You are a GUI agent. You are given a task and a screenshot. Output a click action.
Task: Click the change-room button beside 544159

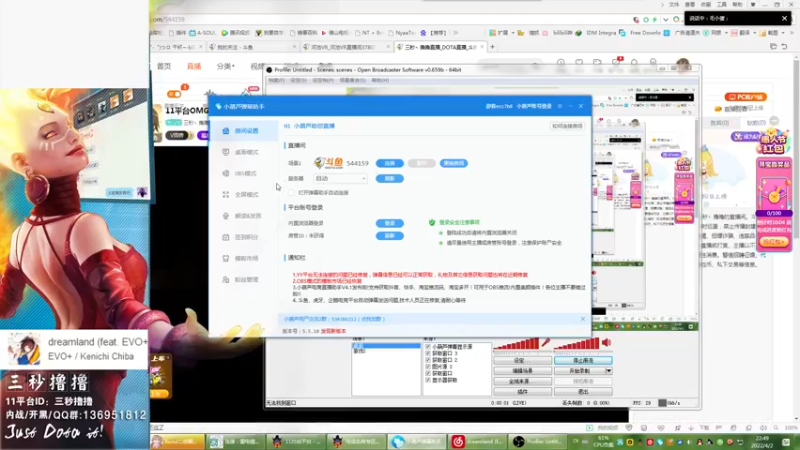[454, 163]
